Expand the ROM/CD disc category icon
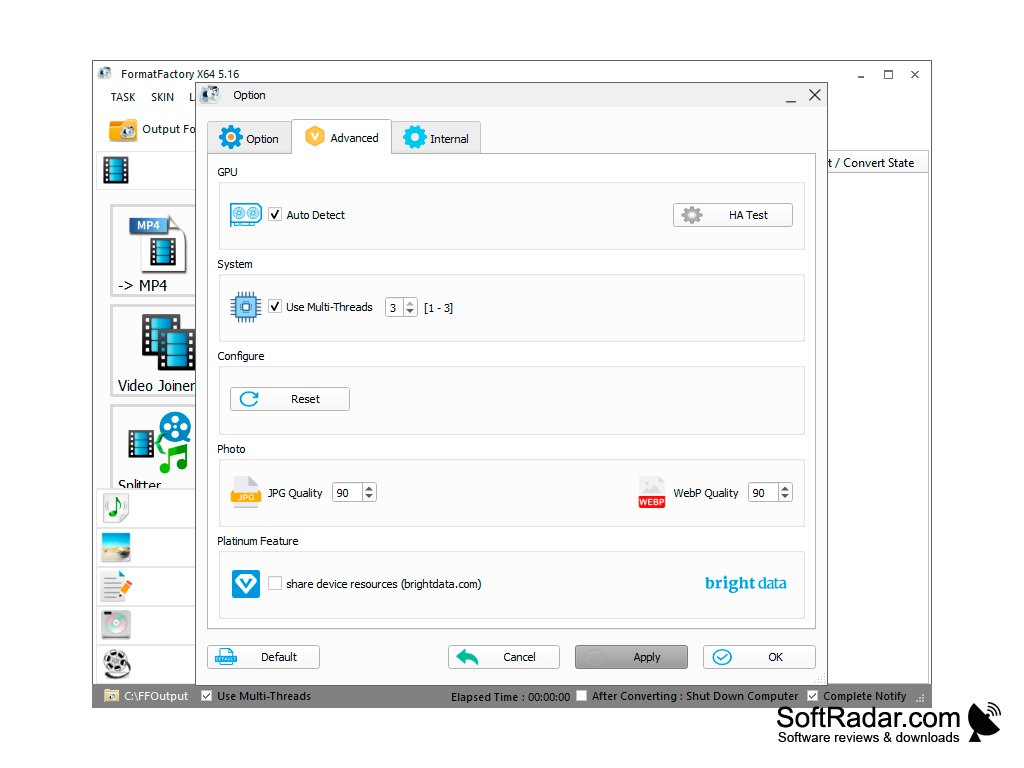Screen dimensions: 1024x768 click(116, 624)
